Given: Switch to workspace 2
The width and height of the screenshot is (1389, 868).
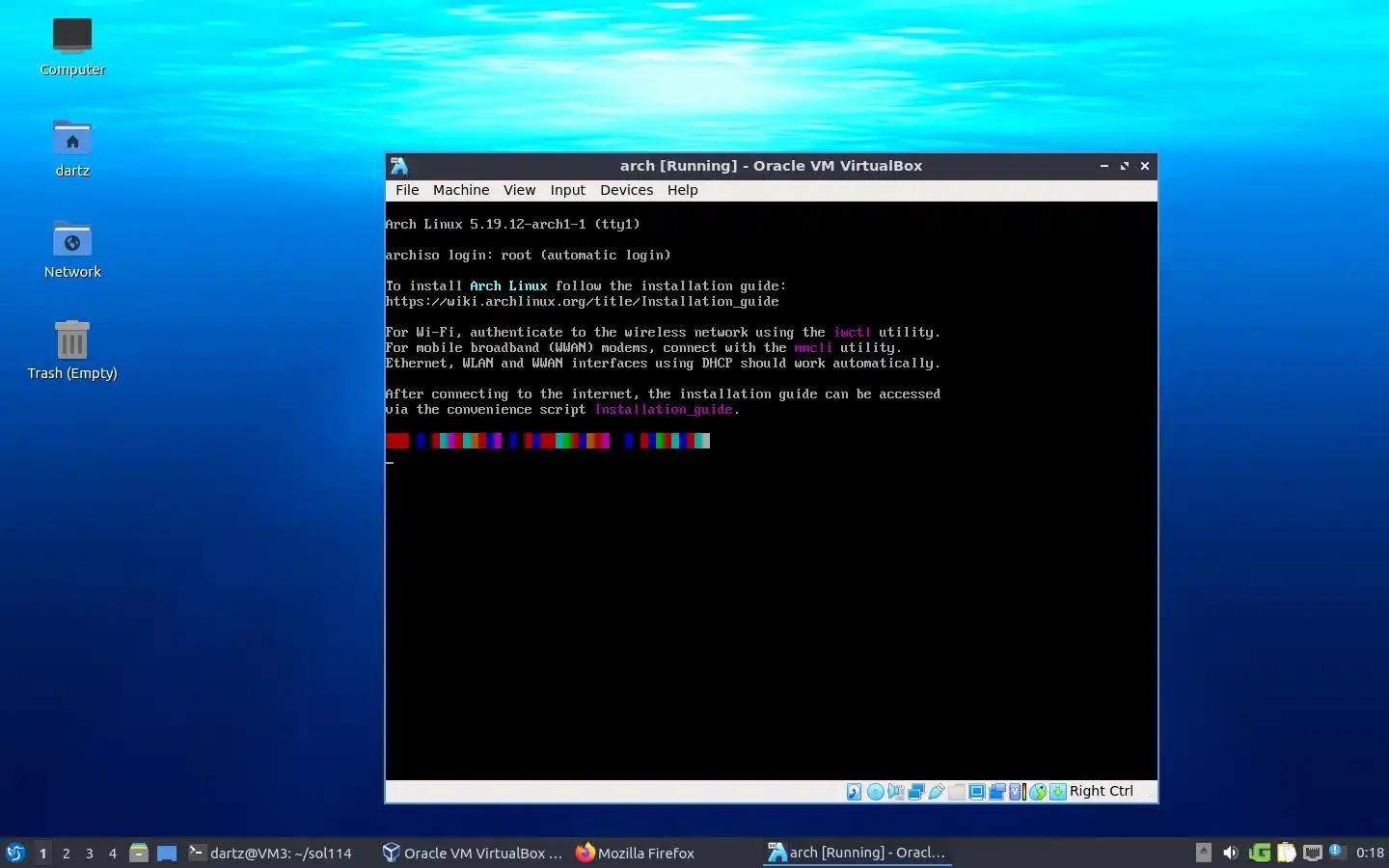Looking at the screenshot, I should (x=66, y=853).
